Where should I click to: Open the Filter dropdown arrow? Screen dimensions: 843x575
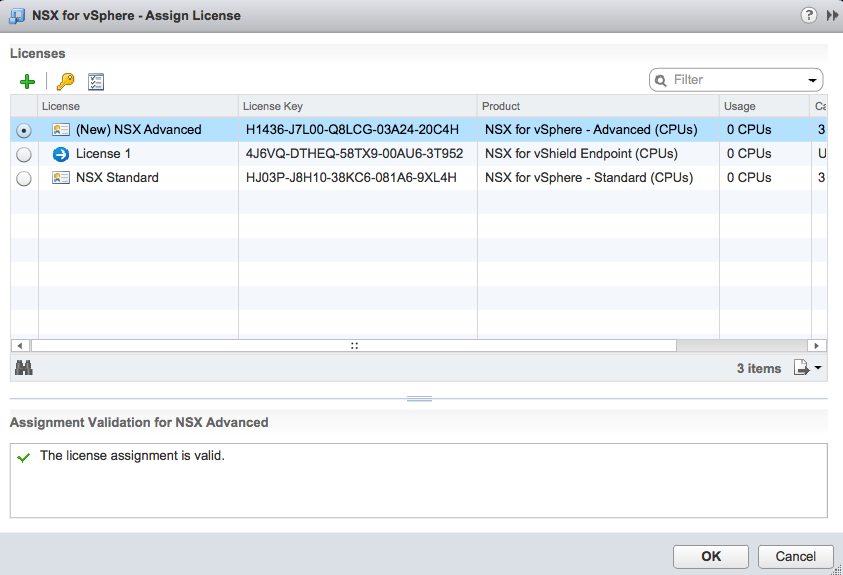(x=812, y=81)
